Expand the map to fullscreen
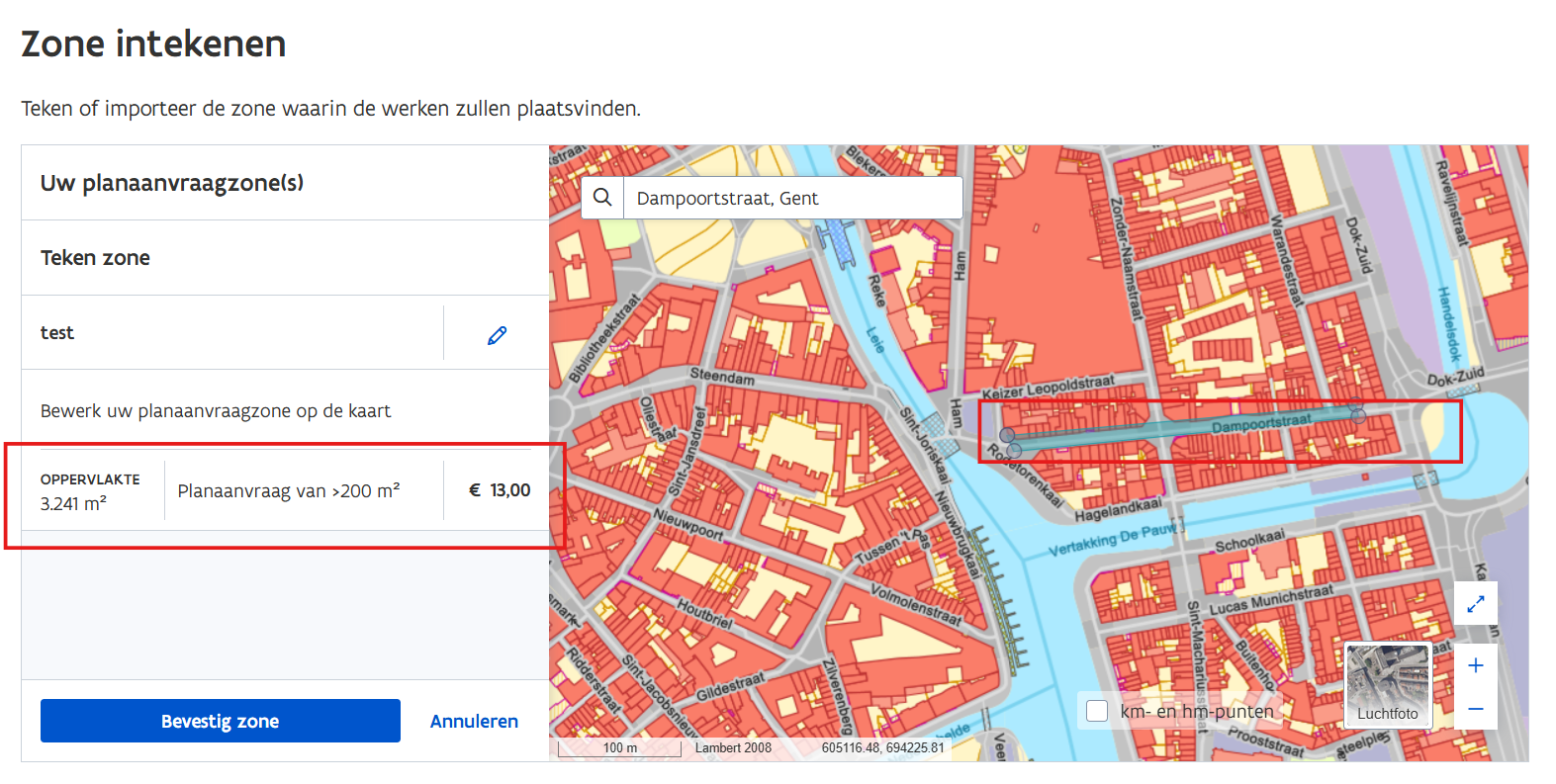Viewport: 1556px width, 784px height. point(1475,604)
